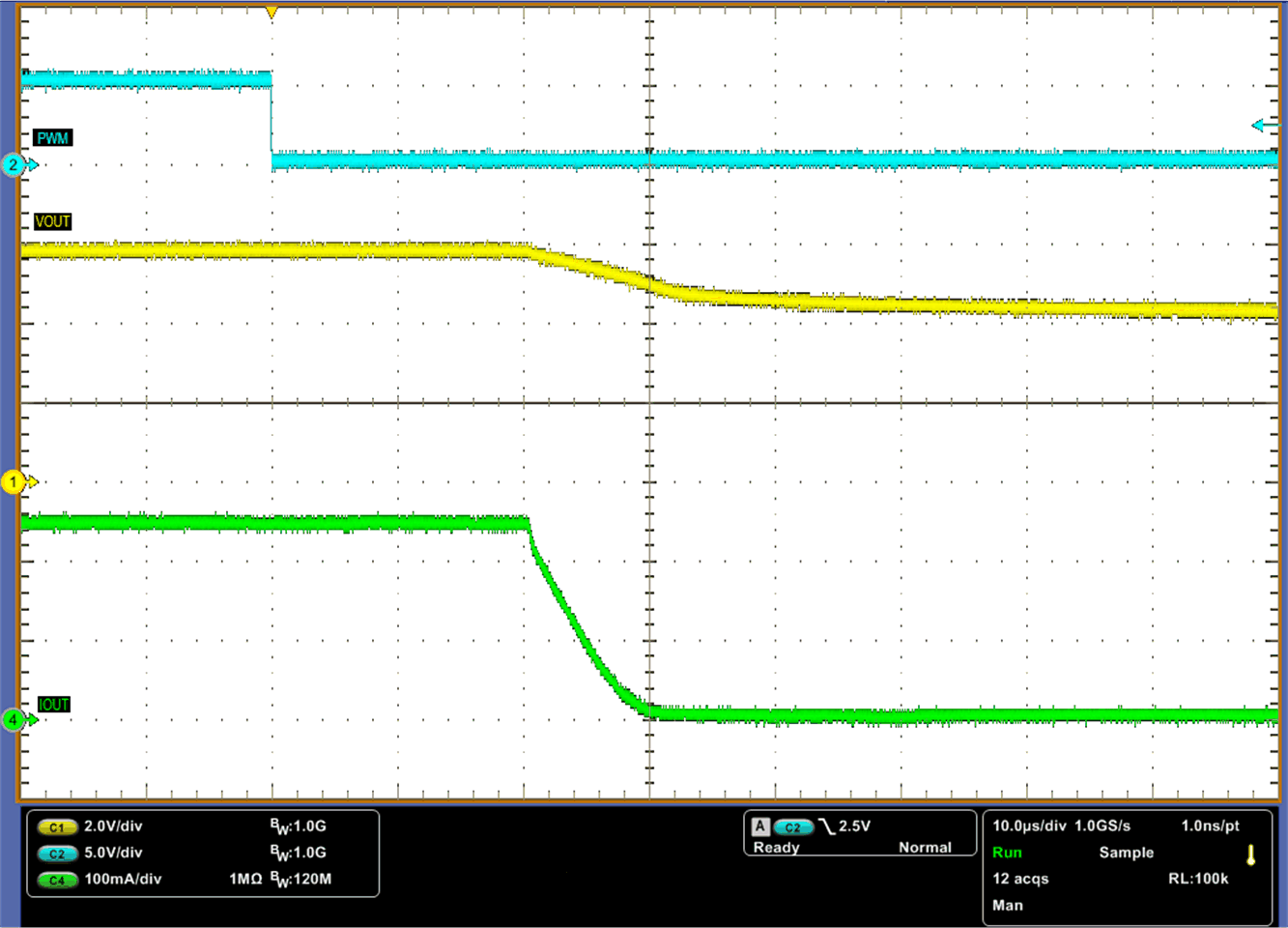Click the C4 channel badge
Image resolution: width=1288 pixels, height=928 pixels.
(x=57, y=880)
